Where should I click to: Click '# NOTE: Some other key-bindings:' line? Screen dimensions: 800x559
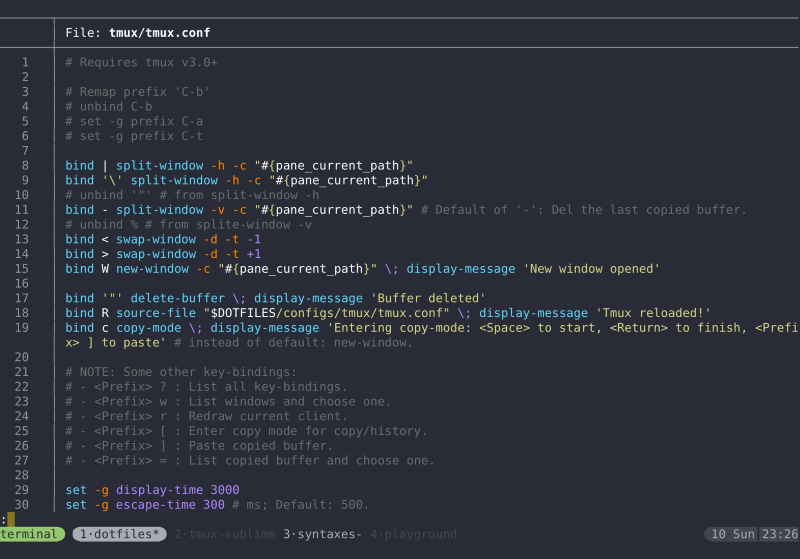click(x=181, y=373)
